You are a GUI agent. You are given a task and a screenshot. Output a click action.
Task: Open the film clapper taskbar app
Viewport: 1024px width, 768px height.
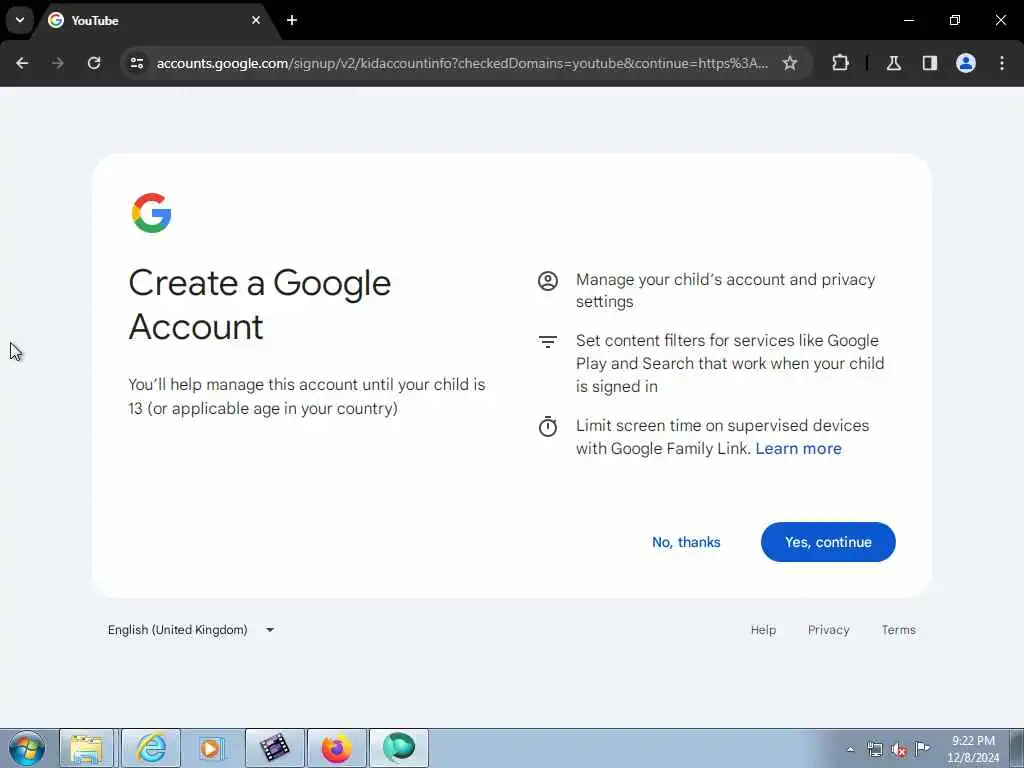(x=274, y=748)
